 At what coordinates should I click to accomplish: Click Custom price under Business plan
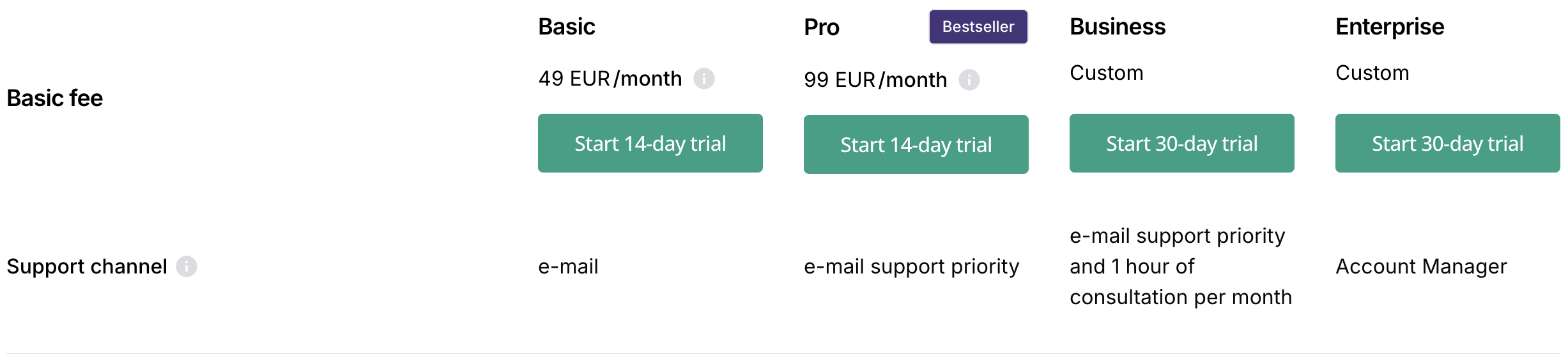click(1107, 73)
